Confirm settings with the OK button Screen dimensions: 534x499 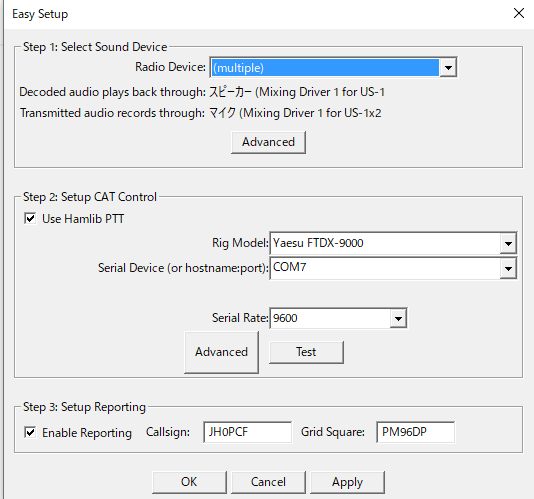tap(189, 482)
